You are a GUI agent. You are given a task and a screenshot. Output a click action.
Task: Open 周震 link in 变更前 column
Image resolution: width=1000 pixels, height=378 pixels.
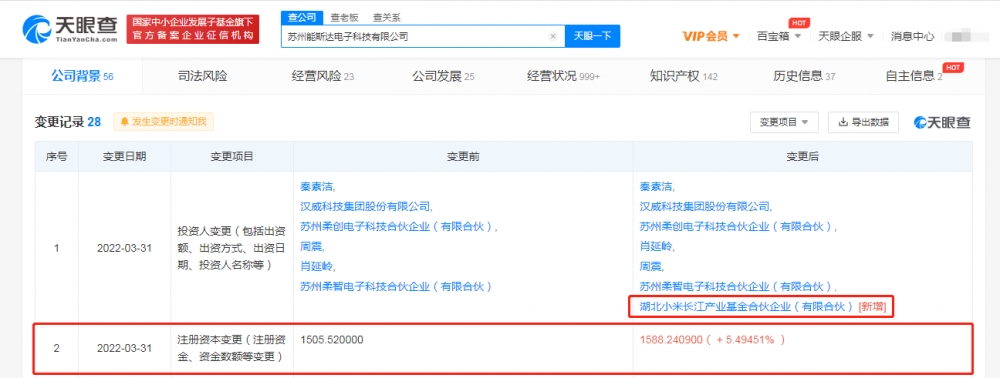[312, 246]
